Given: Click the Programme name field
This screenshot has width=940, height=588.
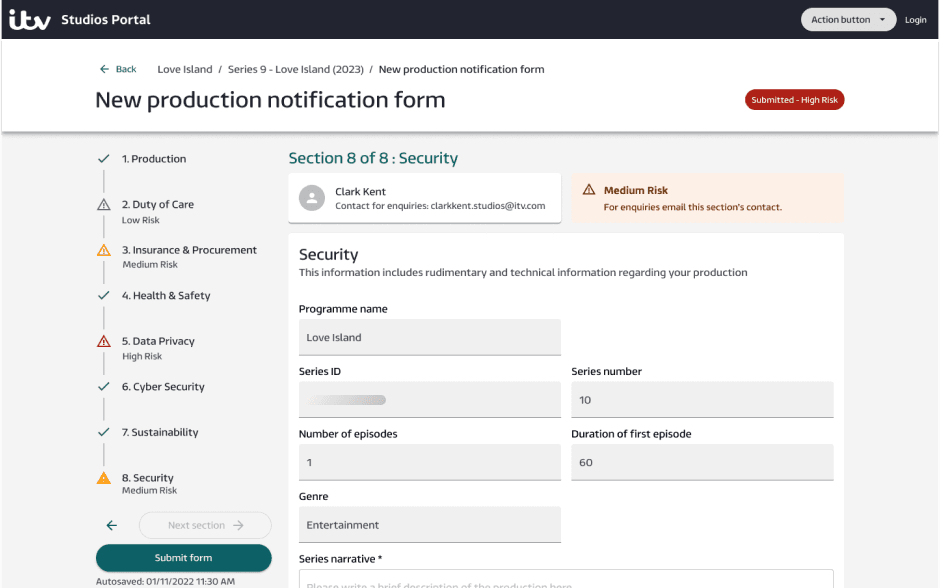Looking at the screenshot, I should tap(430, 337).
